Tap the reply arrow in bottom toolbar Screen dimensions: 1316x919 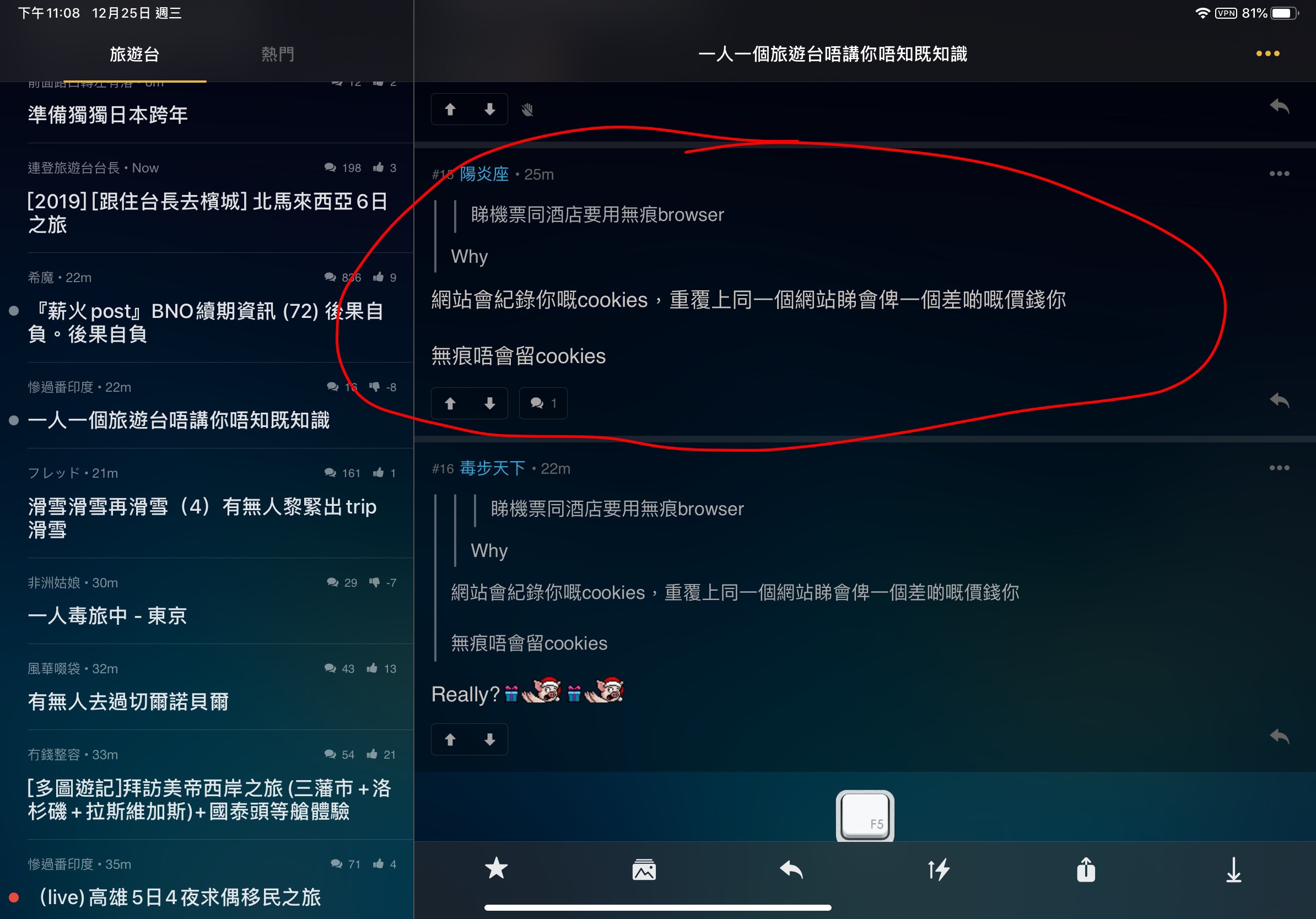tap(791, 870)
